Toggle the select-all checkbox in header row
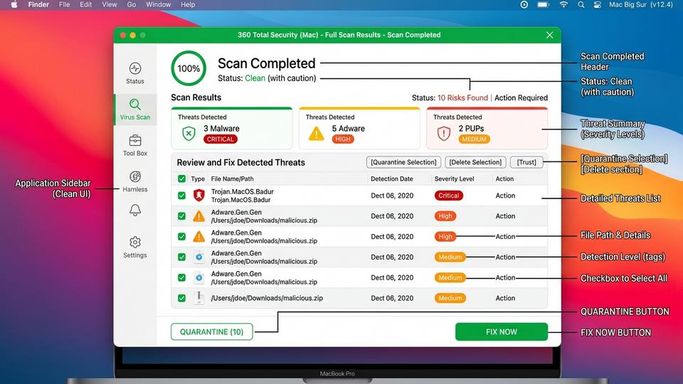 point(182,179)
